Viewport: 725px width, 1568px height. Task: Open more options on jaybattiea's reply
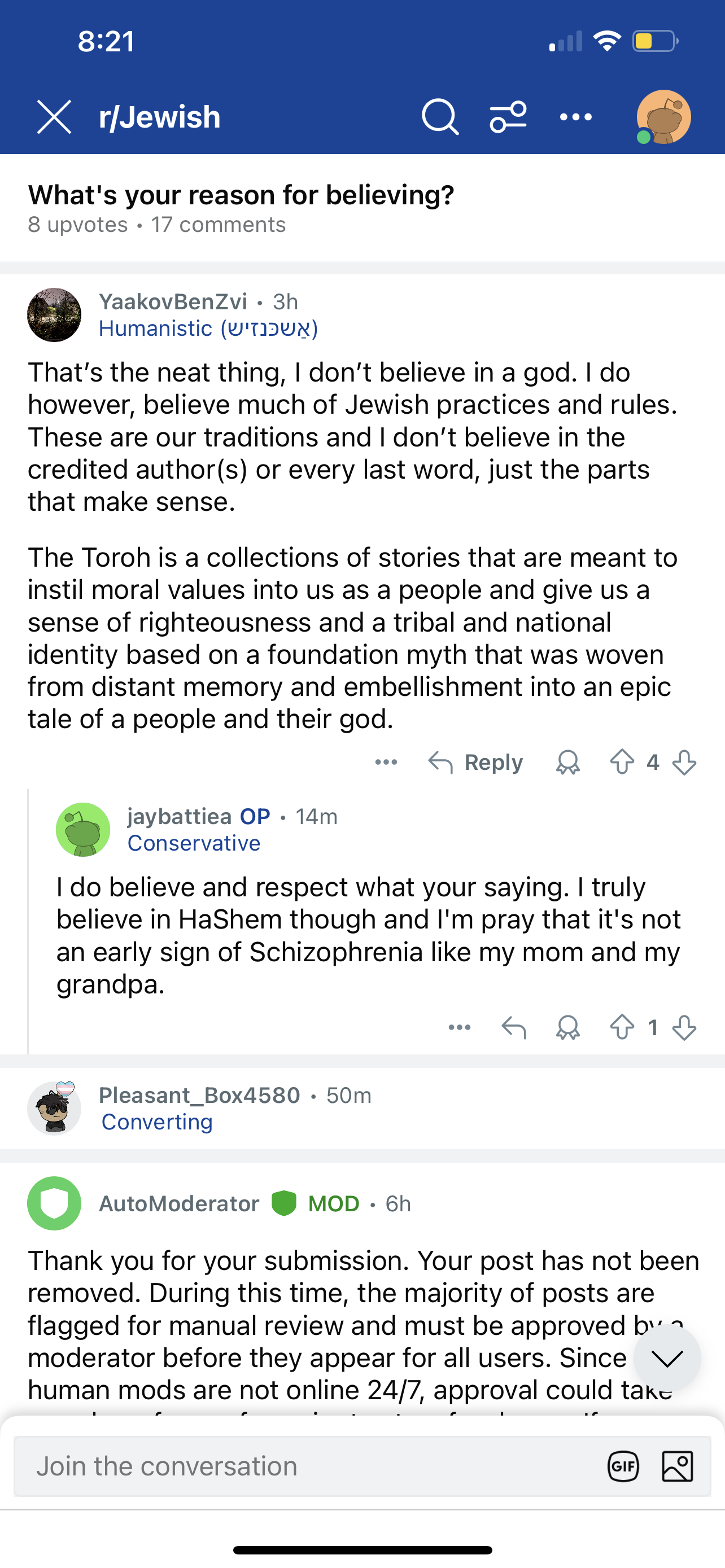tap(459, 1027)
